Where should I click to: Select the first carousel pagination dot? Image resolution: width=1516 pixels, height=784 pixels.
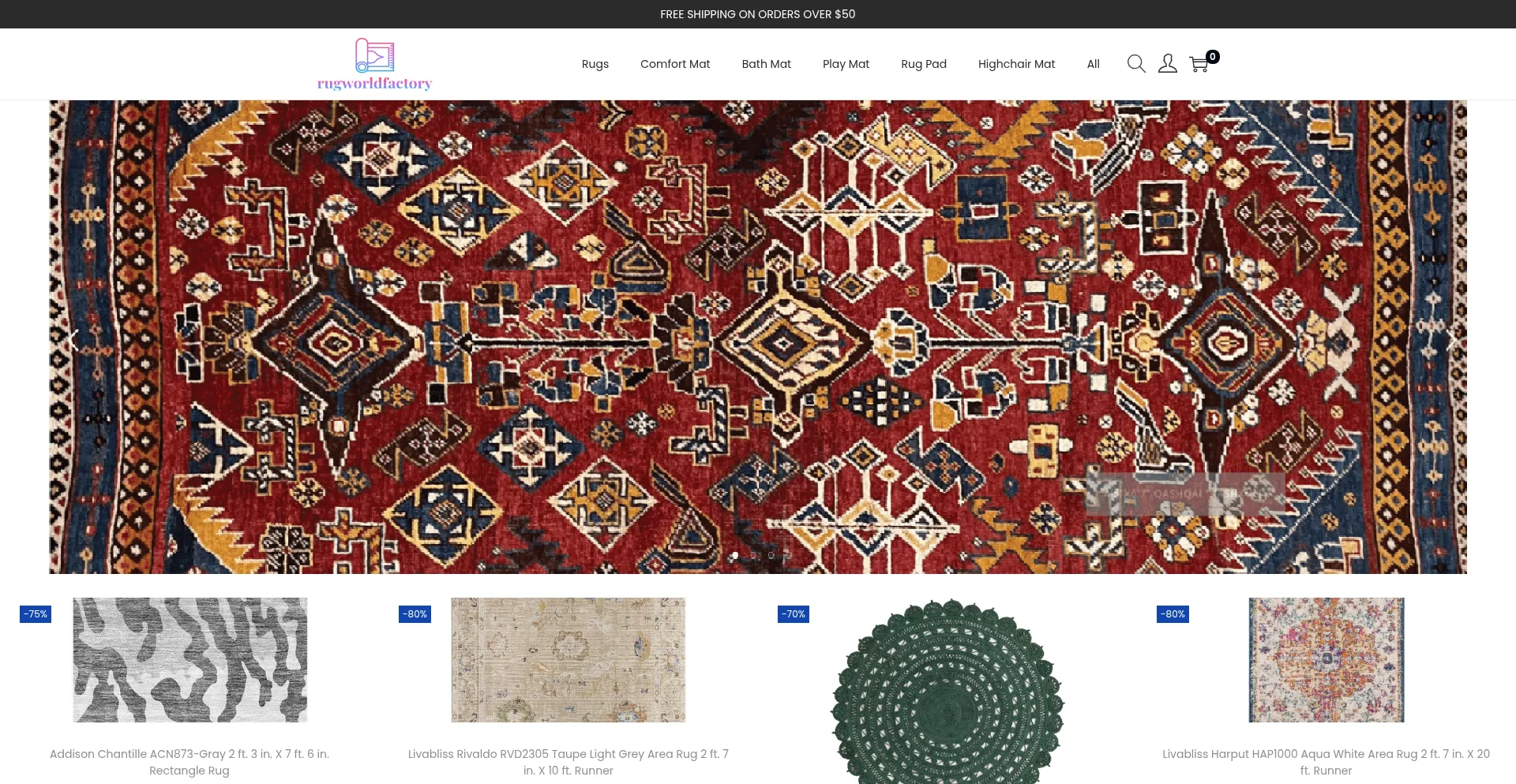[x=735, y=556]
